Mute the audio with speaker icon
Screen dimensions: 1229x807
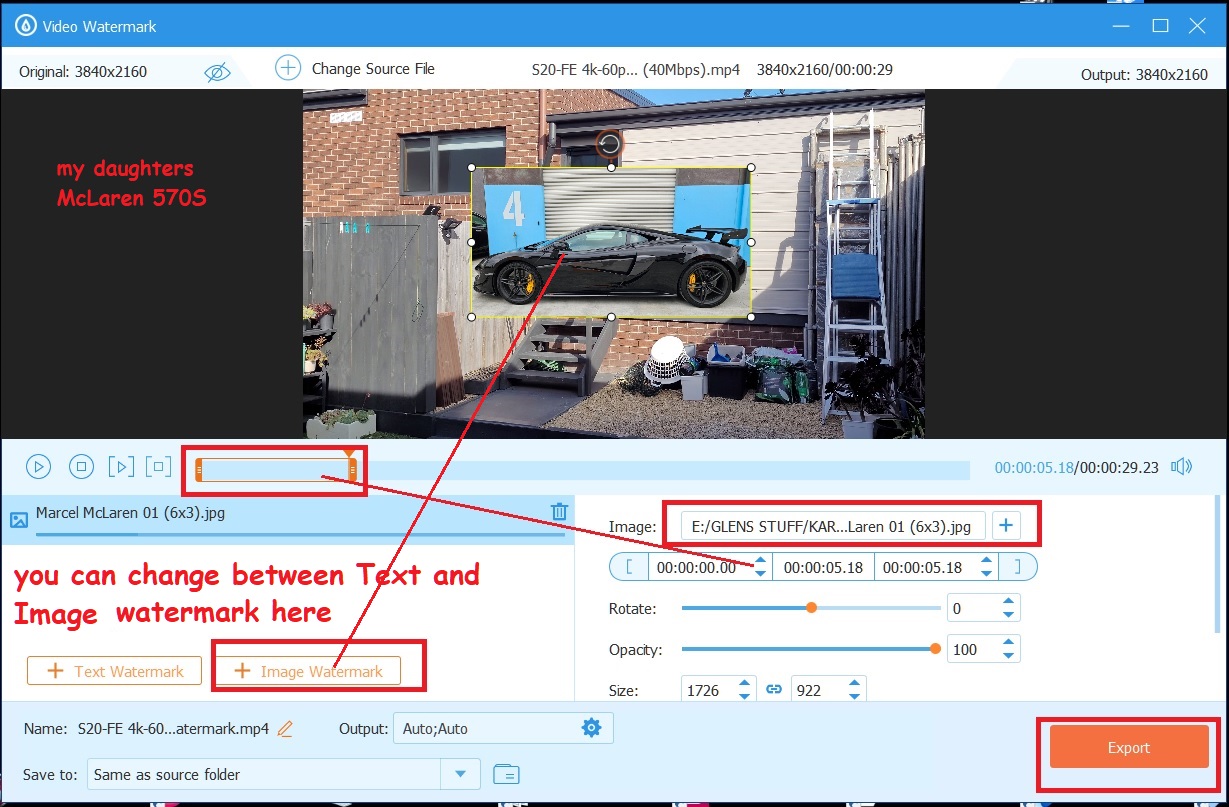point(1182,467)
